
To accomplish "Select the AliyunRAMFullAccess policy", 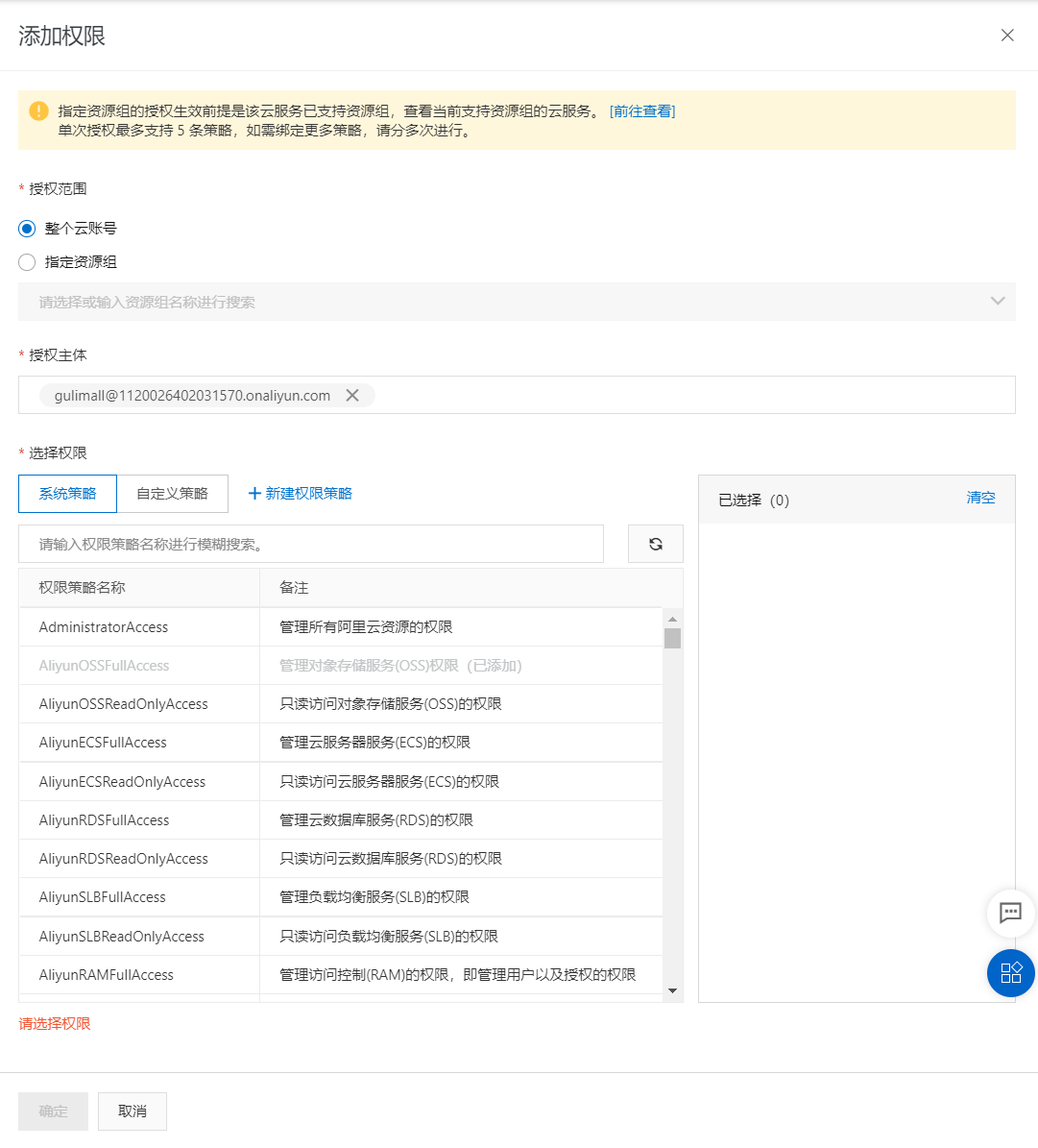I will pyautogui.click(x=340, y=974).
